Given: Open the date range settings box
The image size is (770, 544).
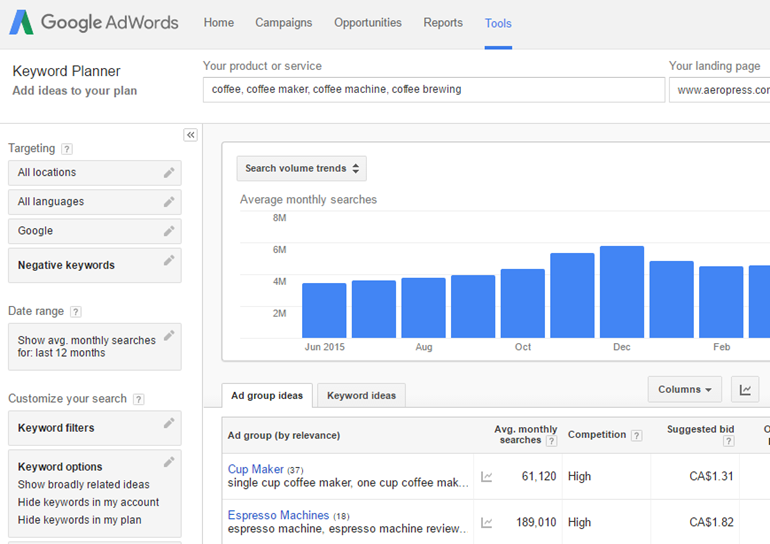Looking at the screenshot, I should [x=94, y=346].
